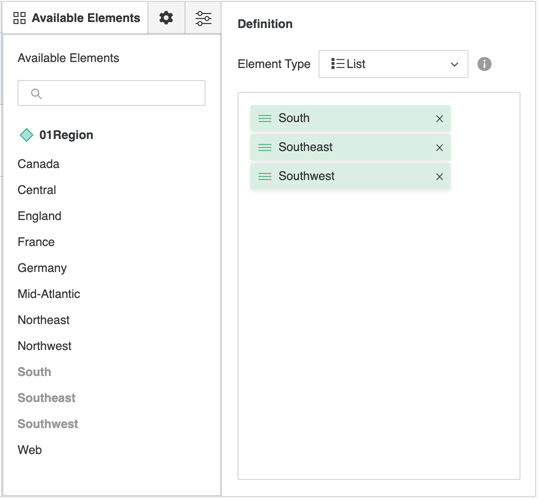Open the sliders filter options tab
Screen dimensions: 538x499
(x=203, y=18)
